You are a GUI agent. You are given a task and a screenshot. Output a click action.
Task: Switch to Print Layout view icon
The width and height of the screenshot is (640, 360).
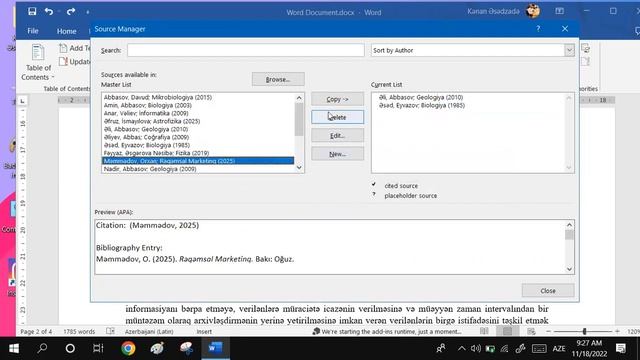(507, 331)
